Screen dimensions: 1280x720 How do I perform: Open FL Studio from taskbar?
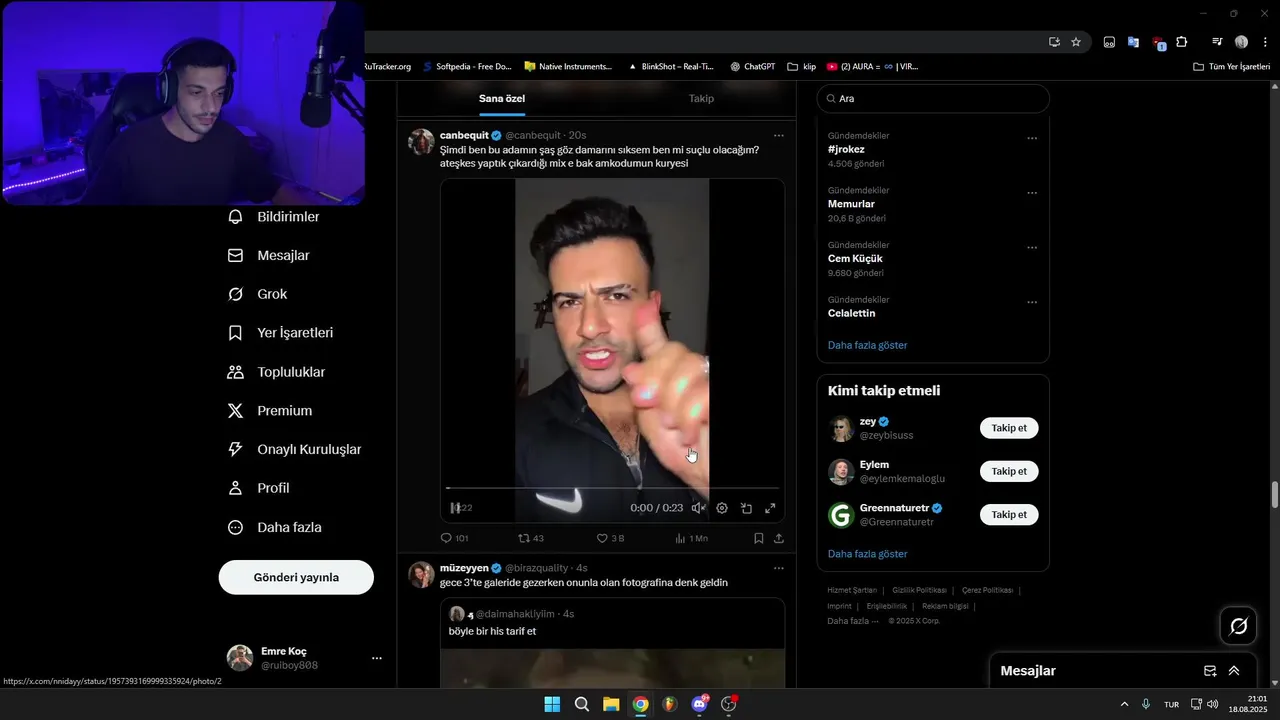tap(670, 704)
